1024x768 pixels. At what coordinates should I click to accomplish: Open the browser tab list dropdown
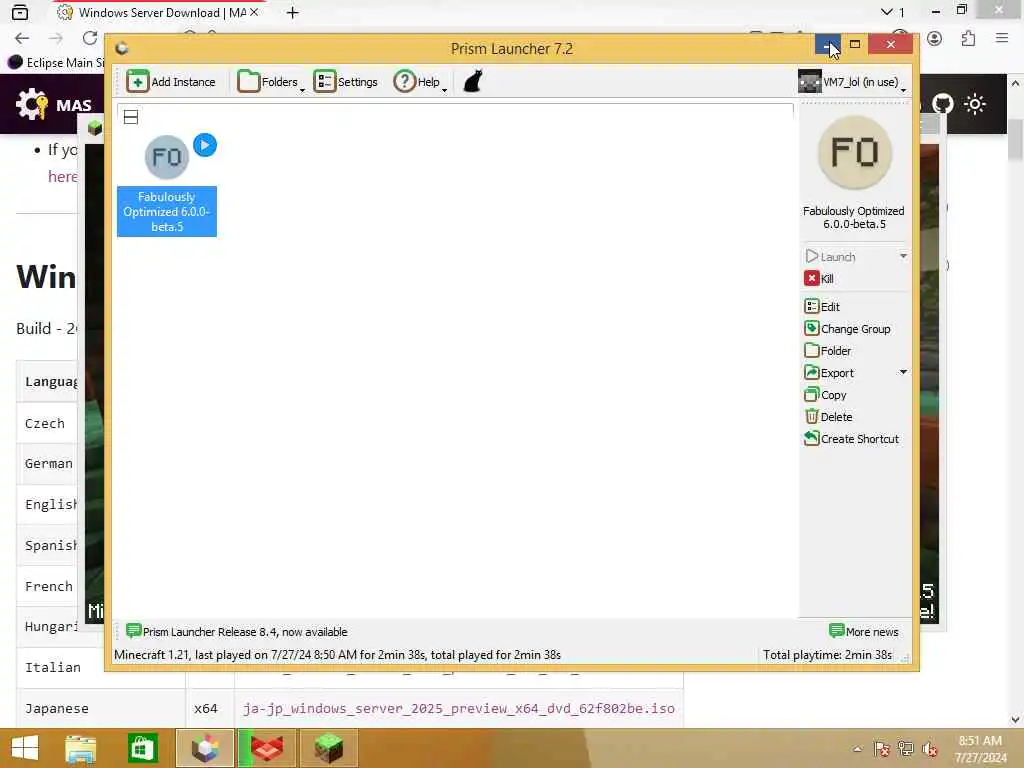(893, 12)
